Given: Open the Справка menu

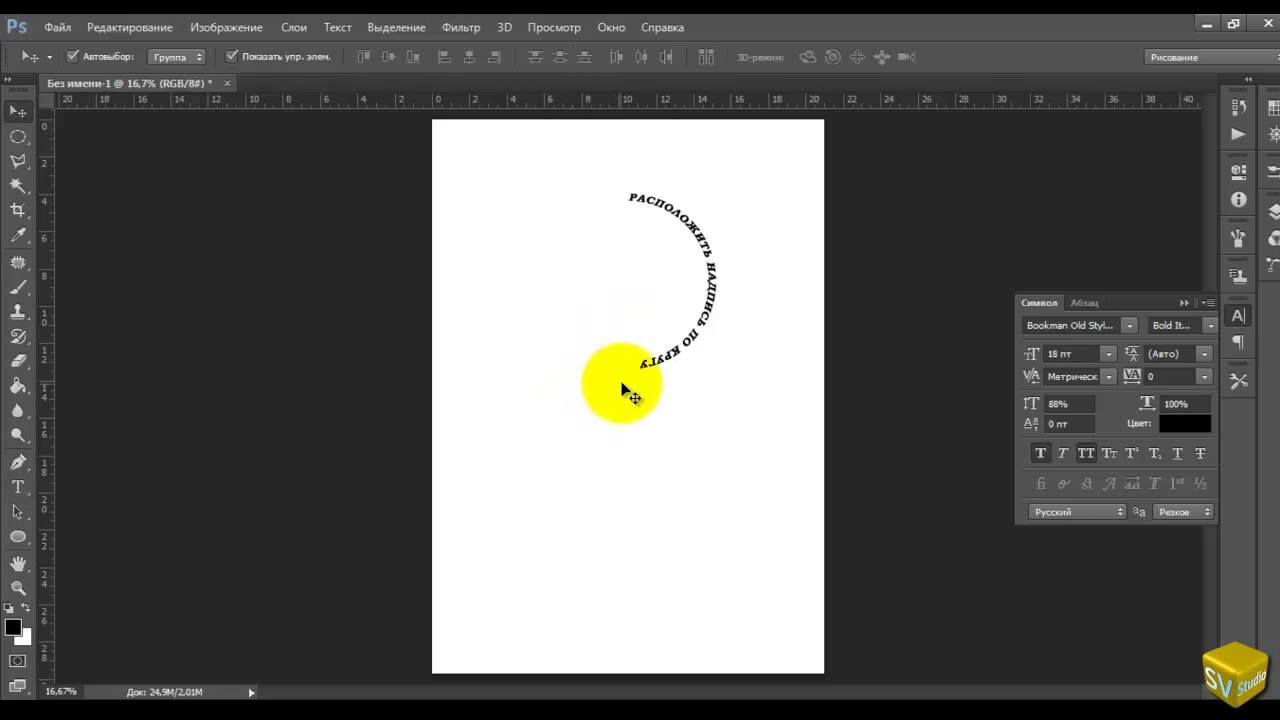Looking at the screenshot, I should (x=662, y=27).
